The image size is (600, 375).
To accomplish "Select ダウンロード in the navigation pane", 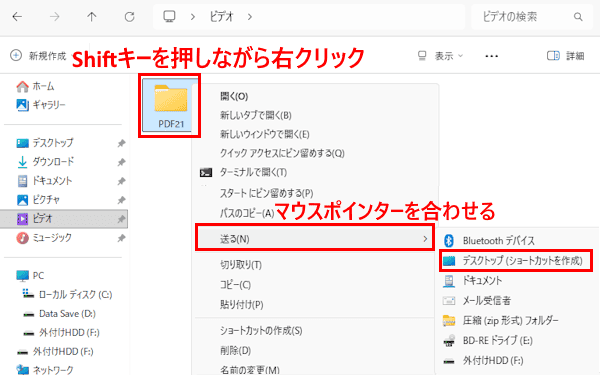I will tap(46, 162).
